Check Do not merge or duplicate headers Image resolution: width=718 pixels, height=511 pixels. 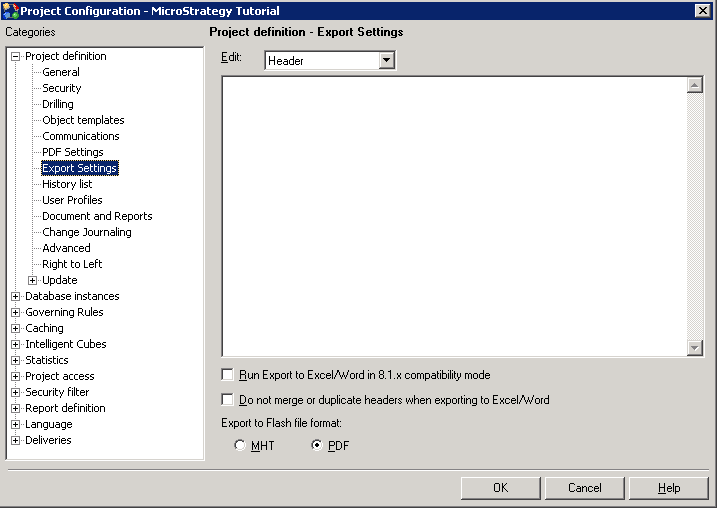227,400
